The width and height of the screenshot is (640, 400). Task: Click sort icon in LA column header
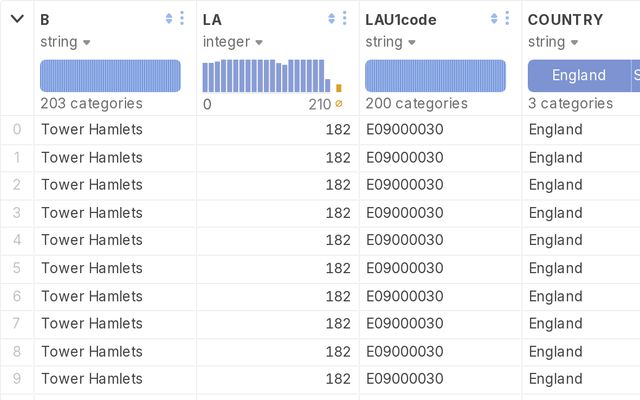tap(332, 18)
